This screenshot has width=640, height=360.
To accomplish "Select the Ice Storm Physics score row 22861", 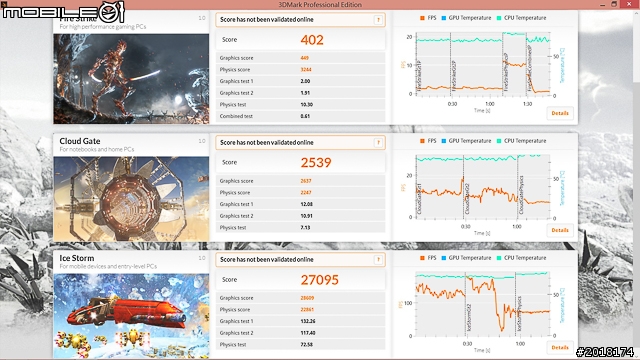I will click(300, 310).
